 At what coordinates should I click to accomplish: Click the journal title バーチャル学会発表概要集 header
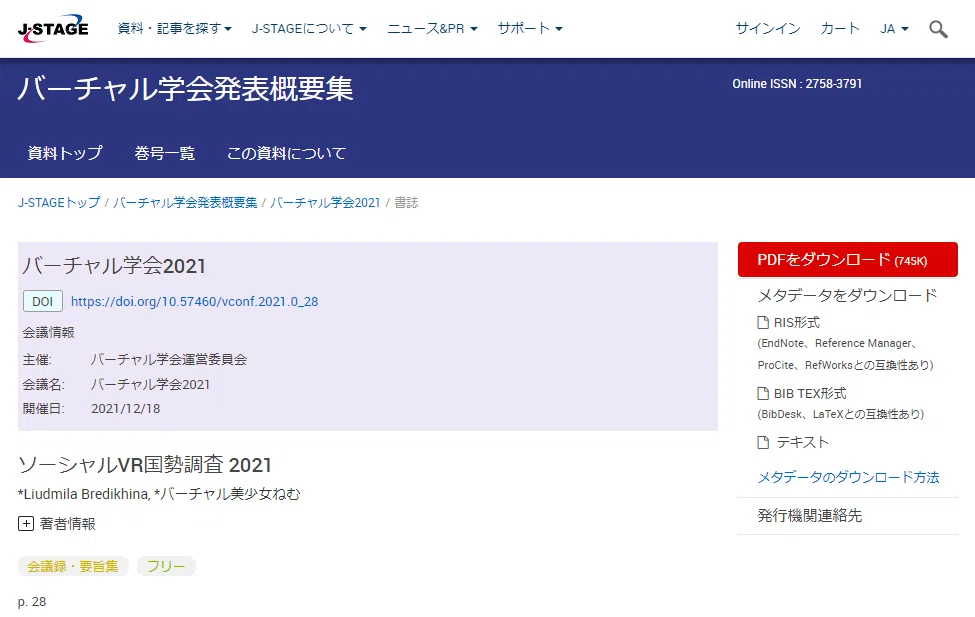185,89
